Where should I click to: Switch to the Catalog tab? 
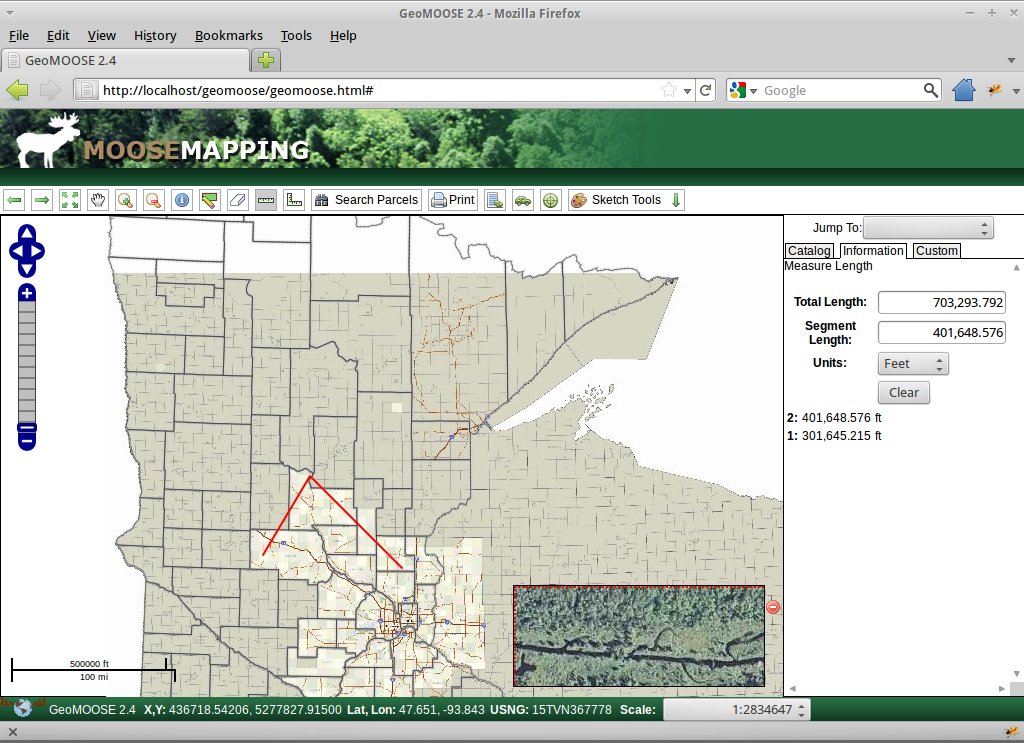click(809, 251)
